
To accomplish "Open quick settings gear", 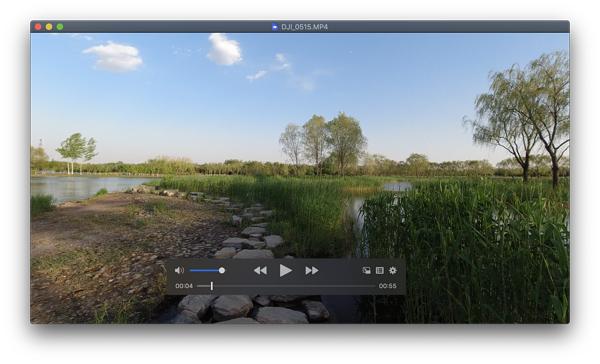I will (x=393, y=271).
